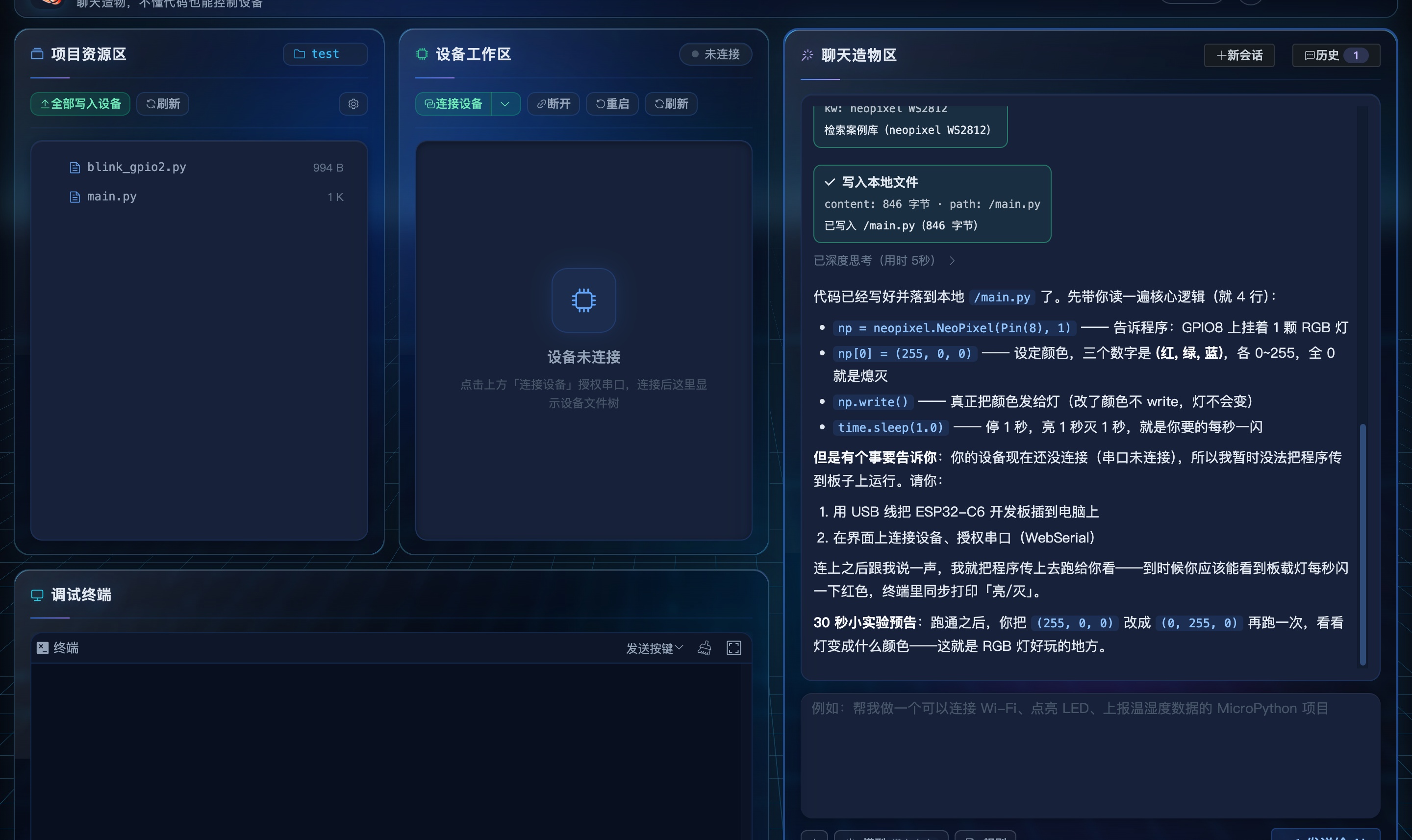The height and width of the screenshot is (840, 1412).
Task: Open project settings gear icon
Action: tap(353, 103)
